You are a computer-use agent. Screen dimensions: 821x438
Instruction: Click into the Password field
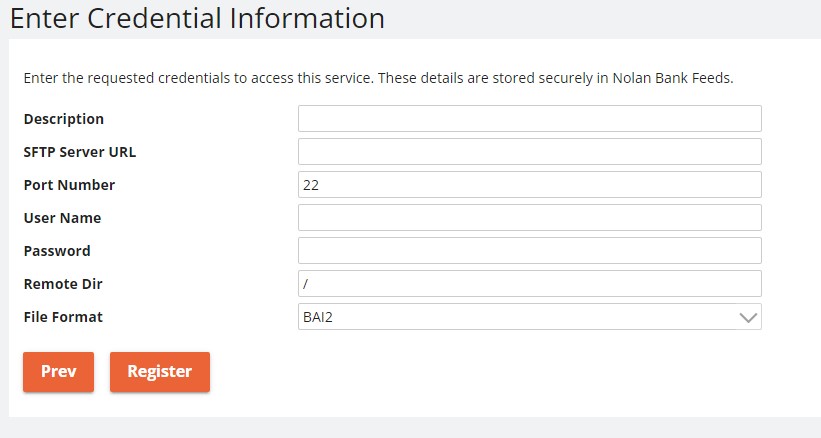529,251
